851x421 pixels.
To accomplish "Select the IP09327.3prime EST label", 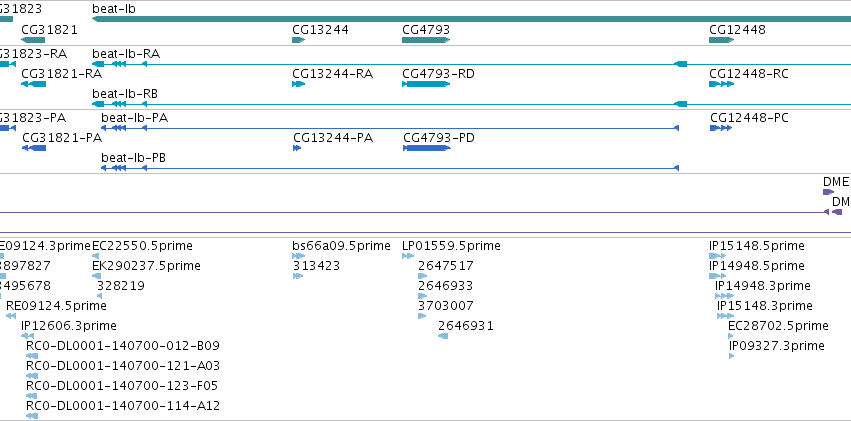I will point(777,346).
